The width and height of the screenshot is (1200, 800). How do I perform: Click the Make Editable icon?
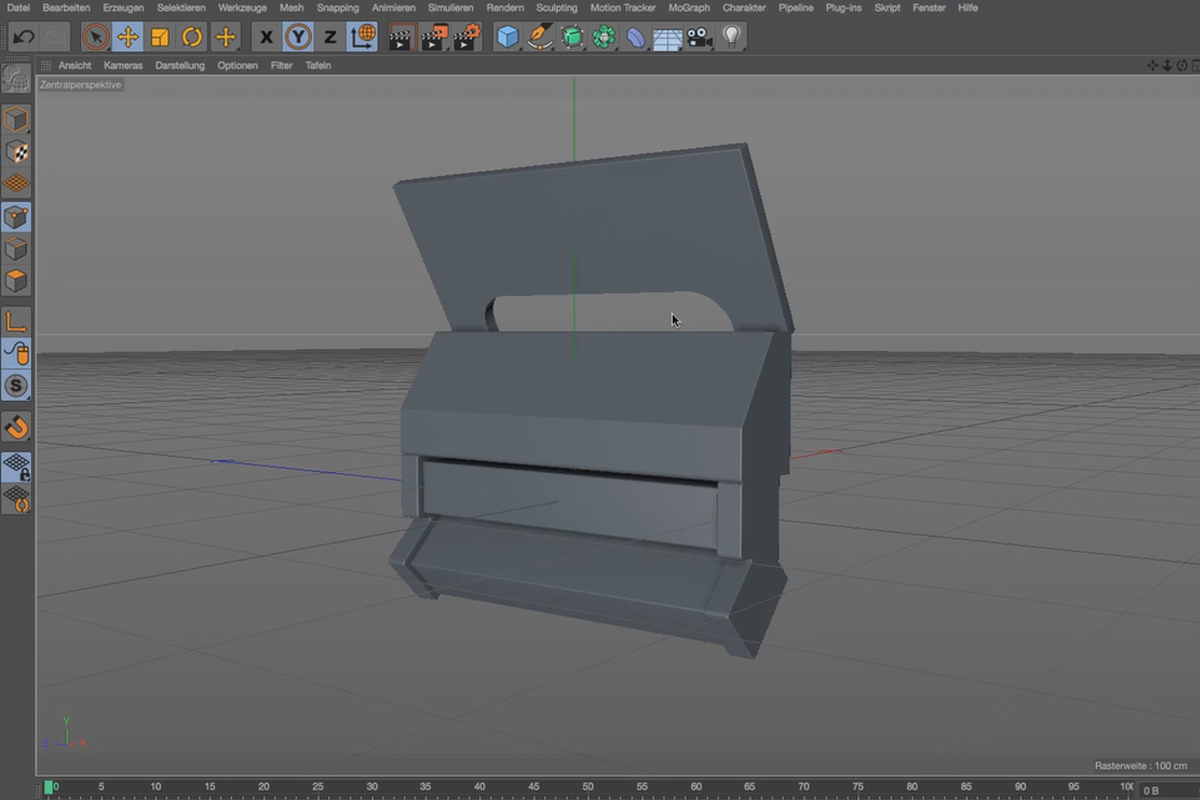tap(16, 78)
